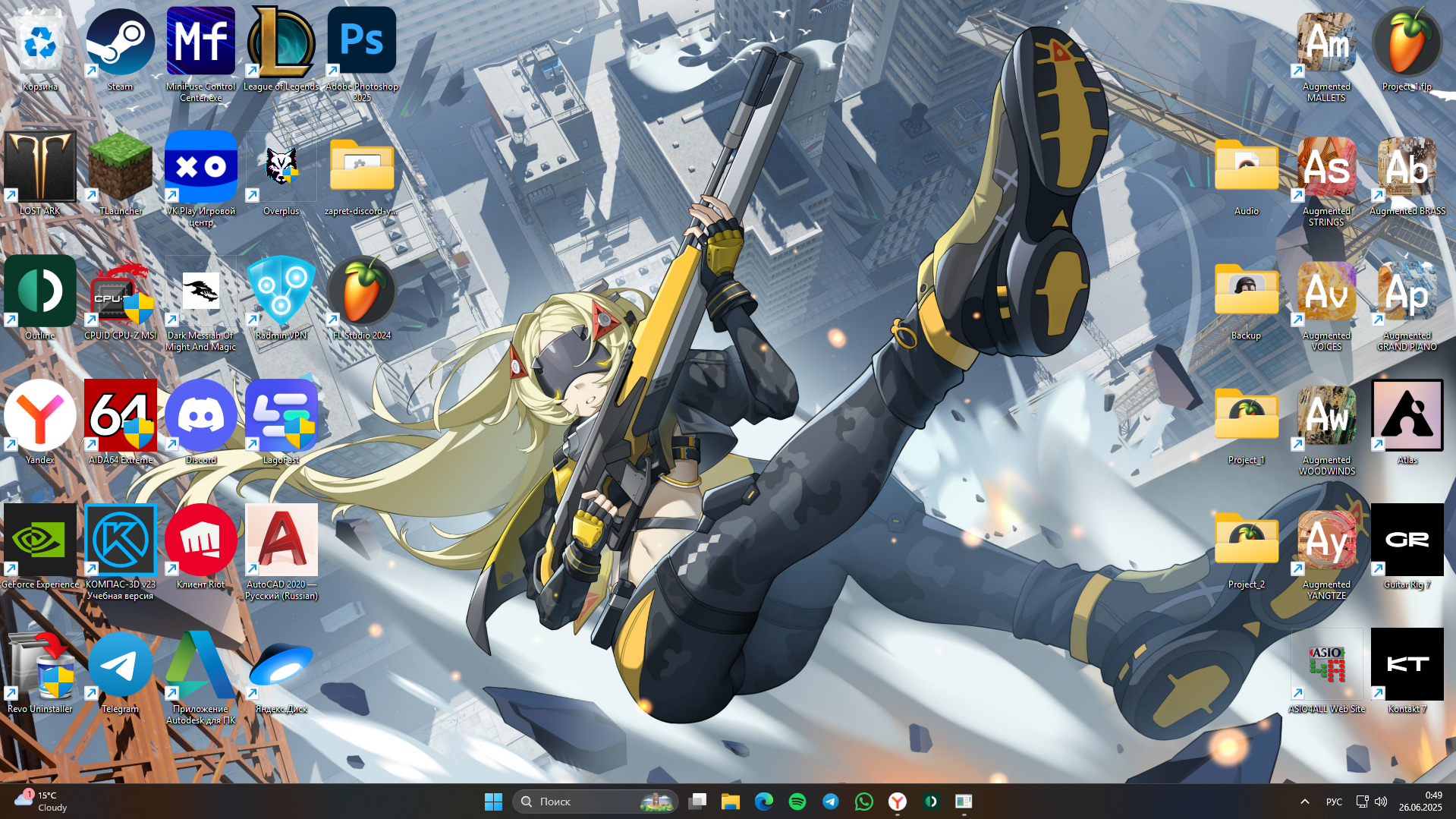1456x819 pixels.
Task: Select the Audio folder on the desktop
Action: 1247,174
